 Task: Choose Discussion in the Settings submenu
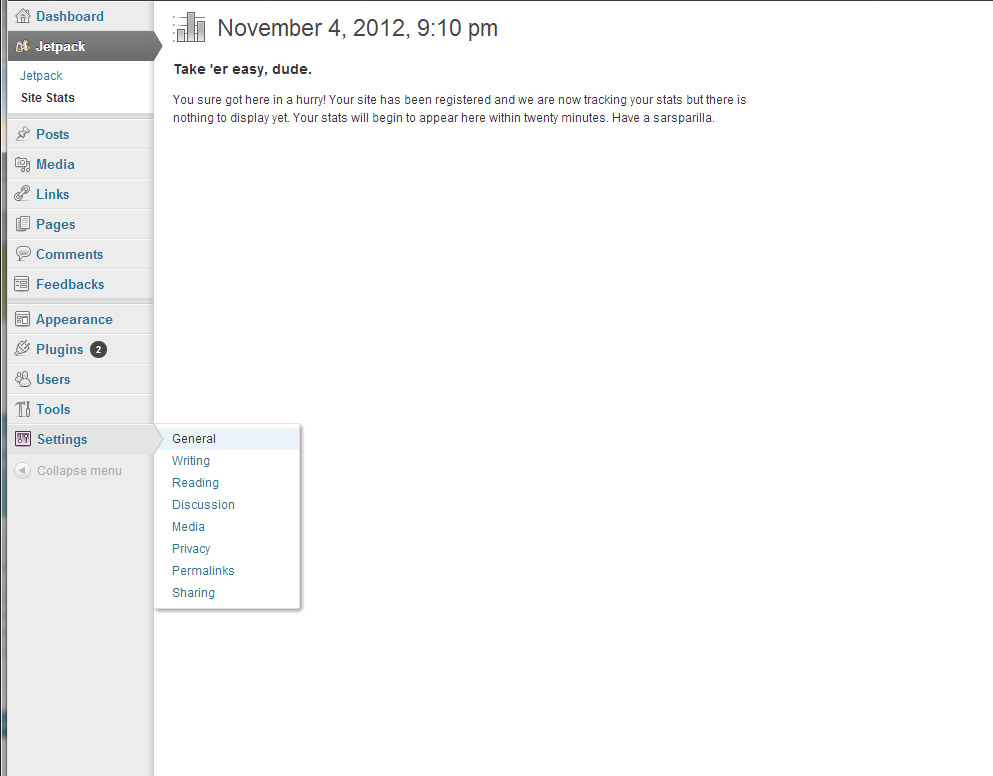click(203, 505)
